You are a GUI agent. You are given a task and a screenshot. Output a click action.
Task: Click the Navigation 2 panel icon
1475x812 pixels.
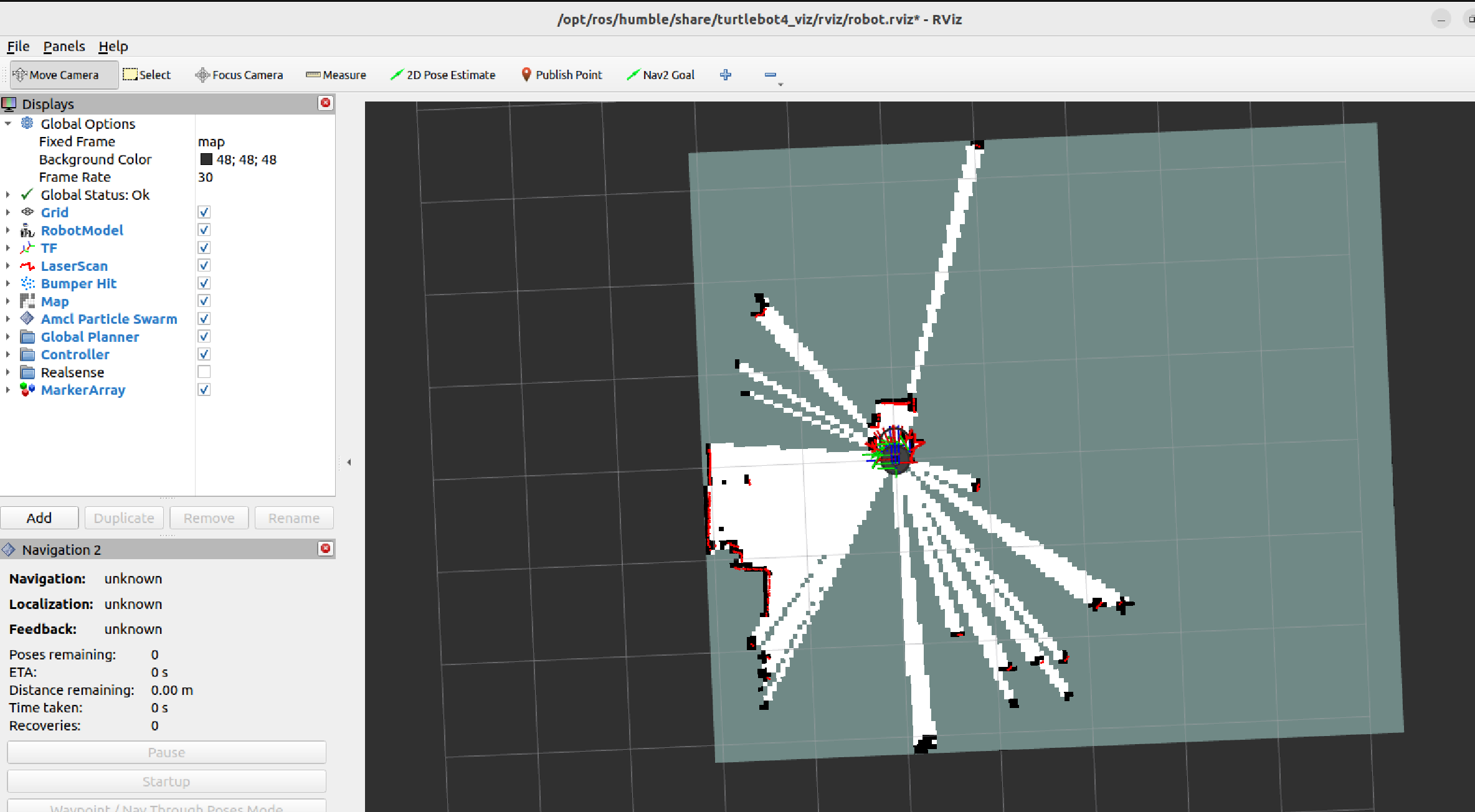pos(9,549)
